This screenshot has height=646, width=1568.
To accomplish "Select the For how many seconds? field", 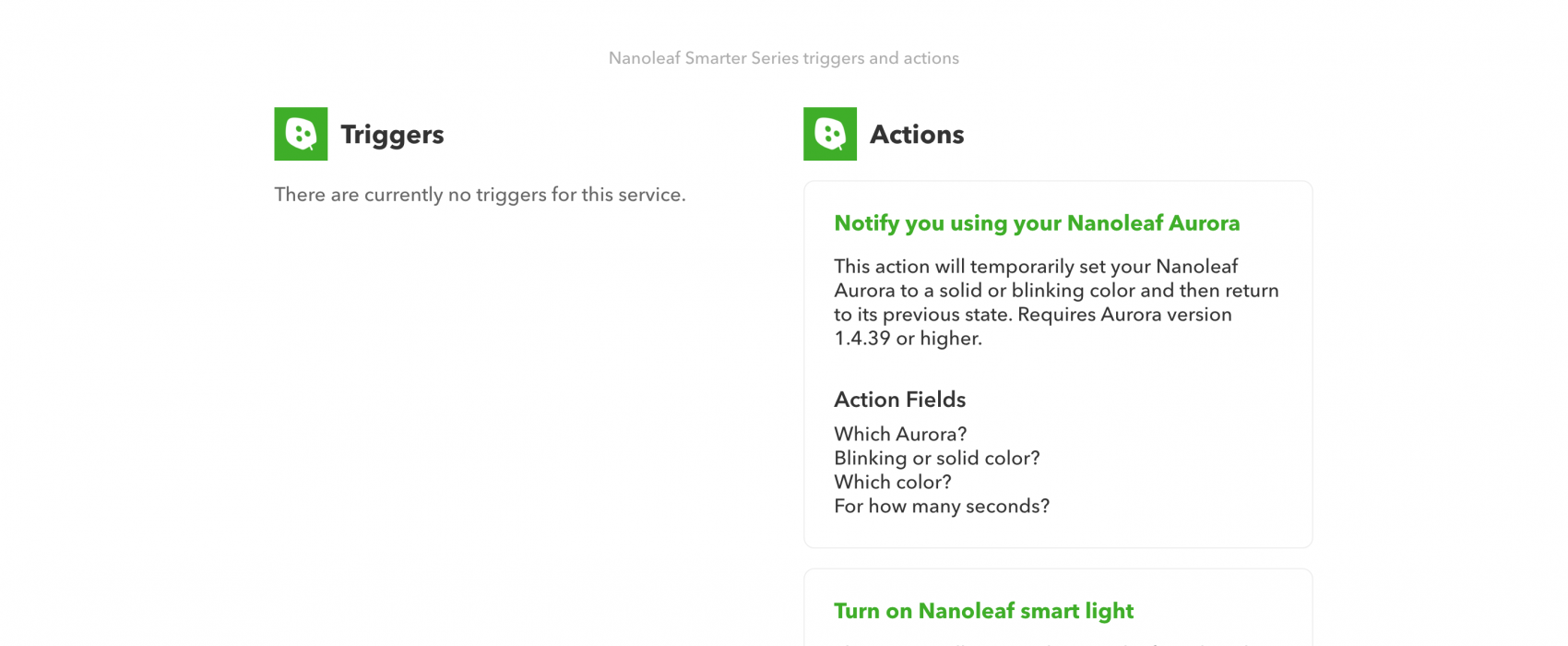I will [942, 506].
